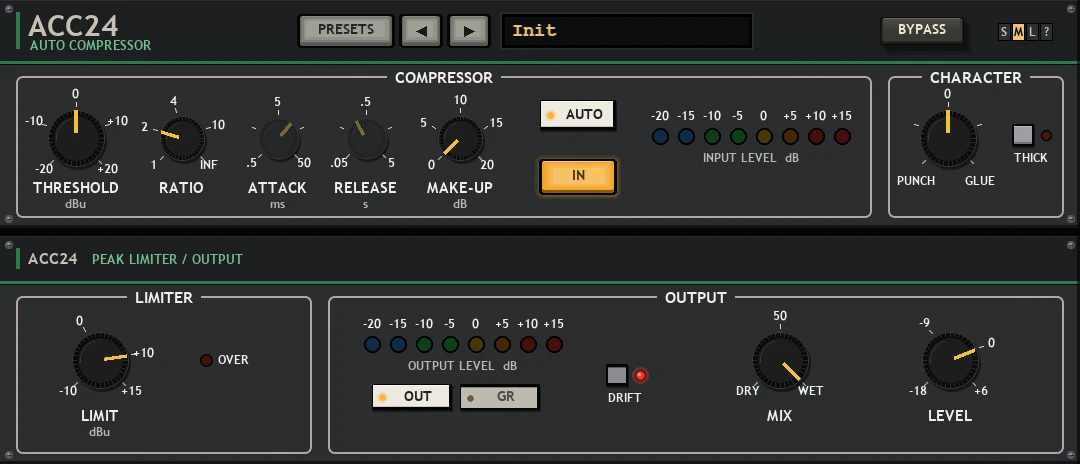Click the 0 dB output level LED
The width and height of the screenshot is (1080, 464).
click(477, 344)
